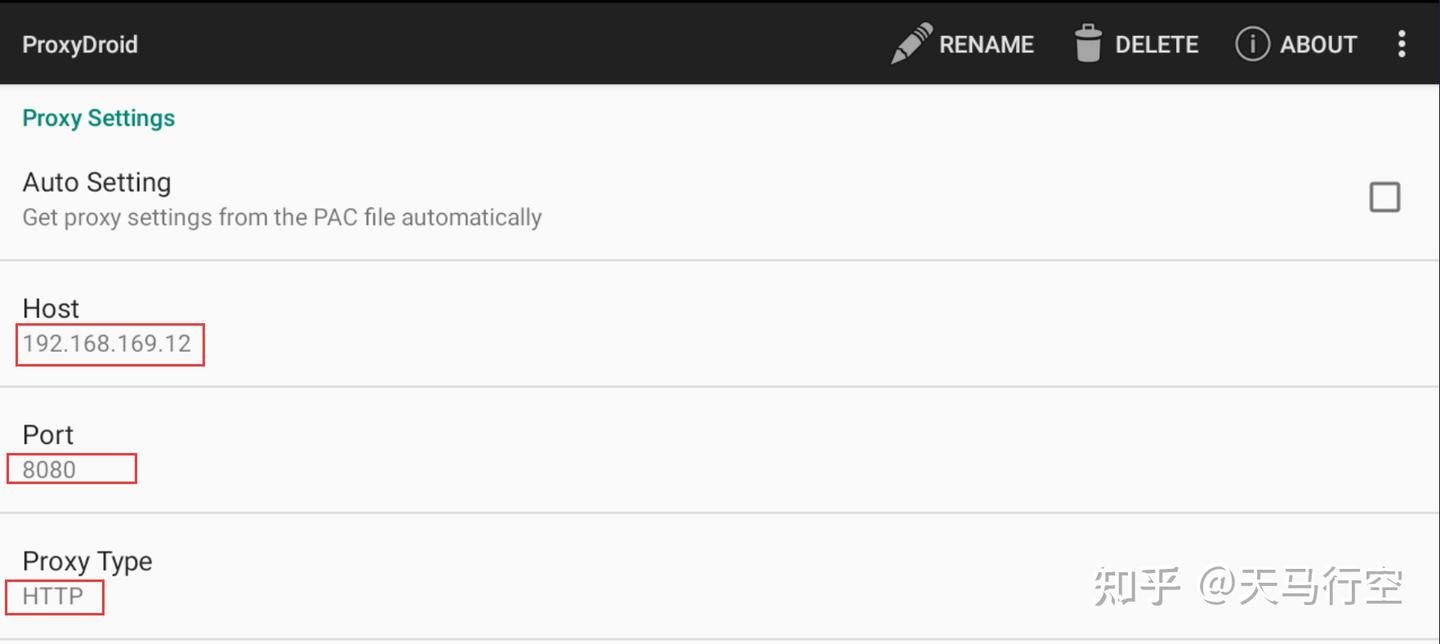This screenshot has height=644, width=1440.
Task: Click the trash can Delete icon
Action: [1088, 44]
